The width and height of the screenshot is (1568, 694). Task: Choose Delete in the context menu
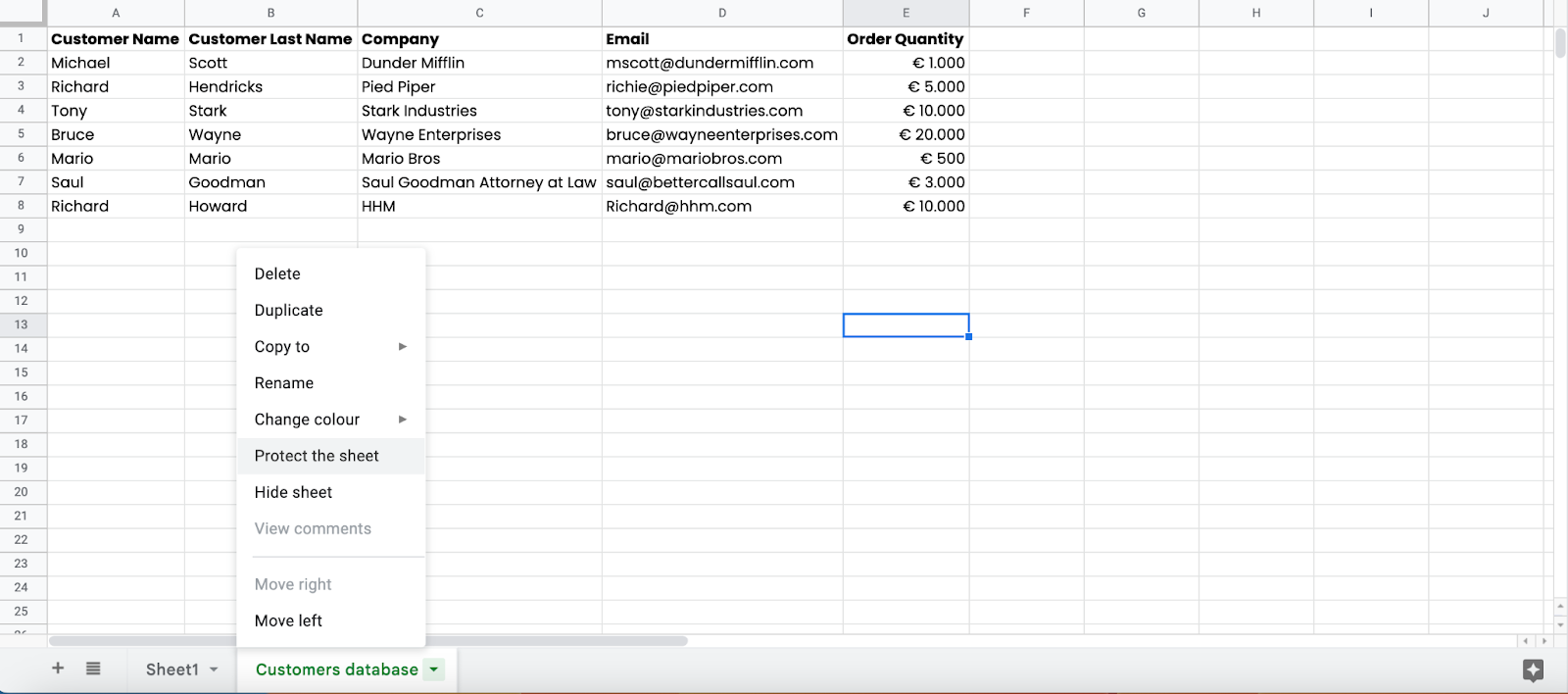(331, 274)
